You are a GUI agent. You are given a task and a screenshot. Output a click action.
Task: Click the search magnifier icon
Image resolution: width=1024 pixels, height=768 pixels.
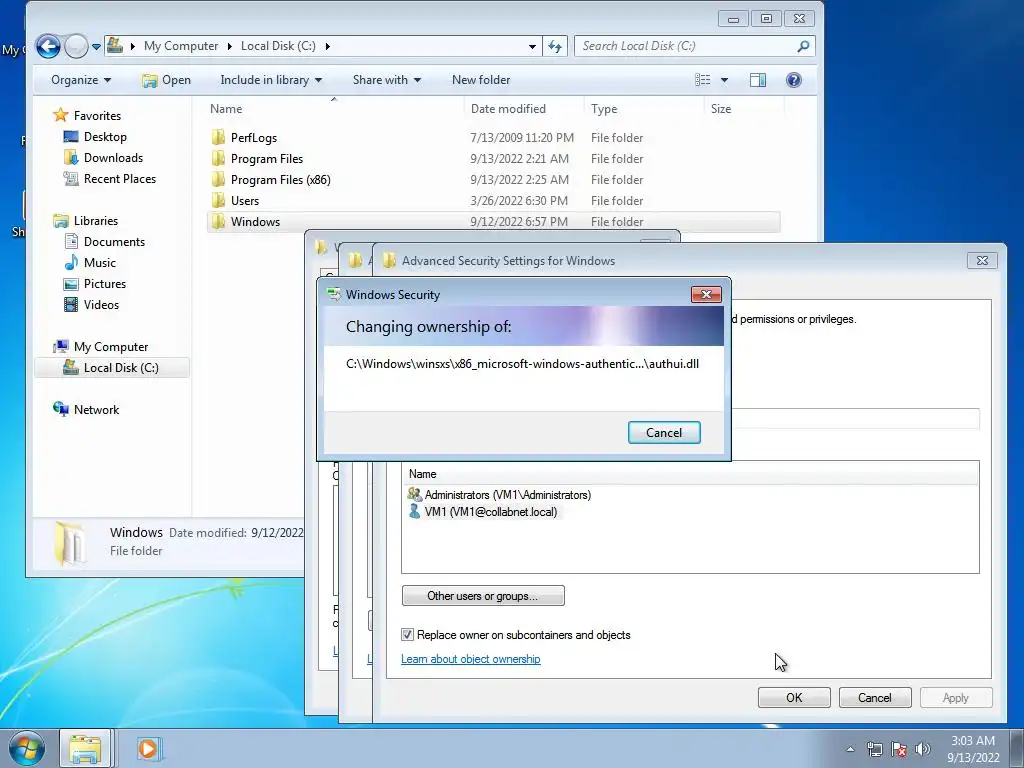tap(803, 46)
